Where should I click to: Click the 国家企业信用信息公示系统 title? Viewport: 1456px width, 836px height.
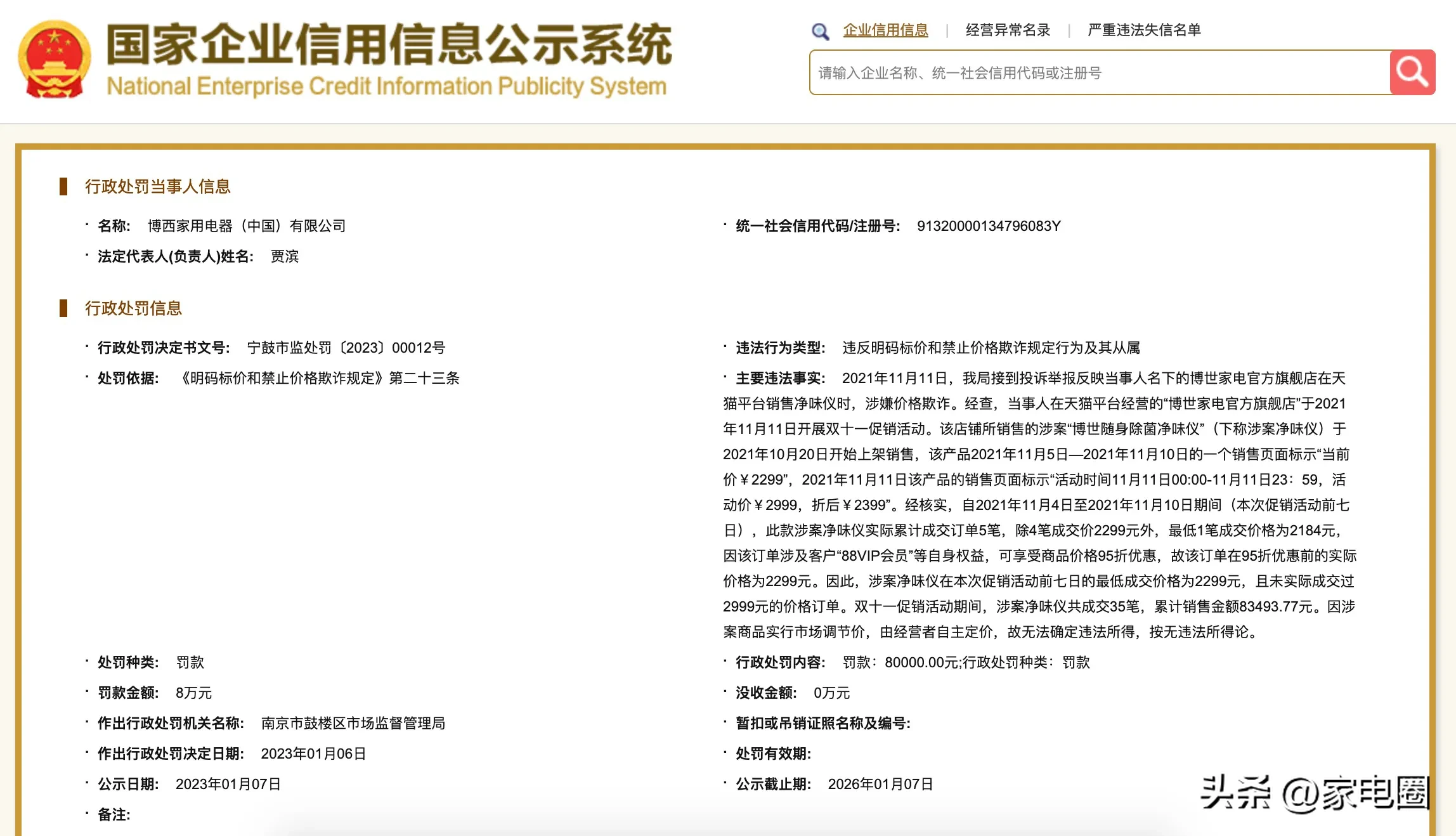388,44
